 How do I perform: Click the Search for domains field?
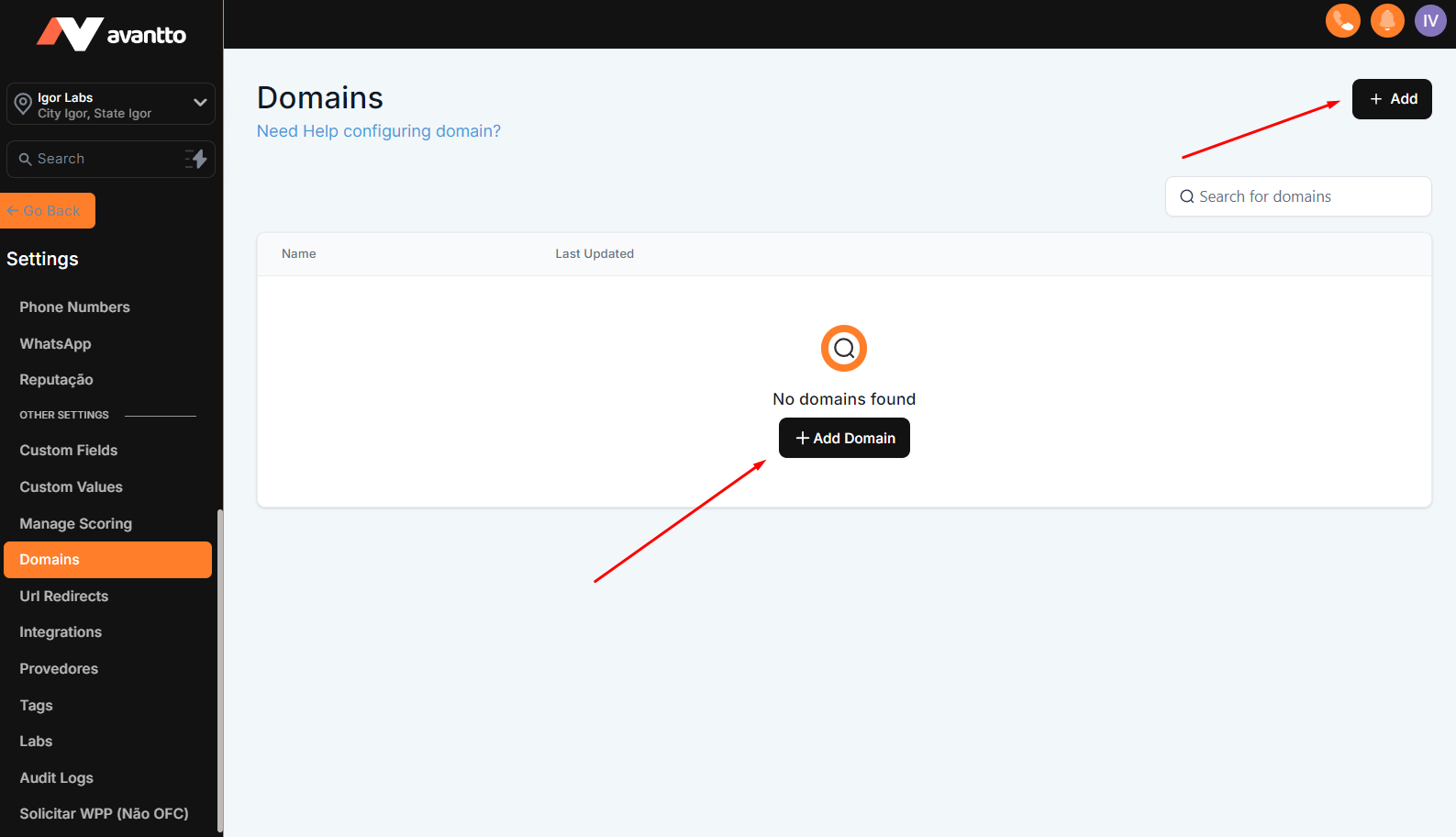point(1297,196)
